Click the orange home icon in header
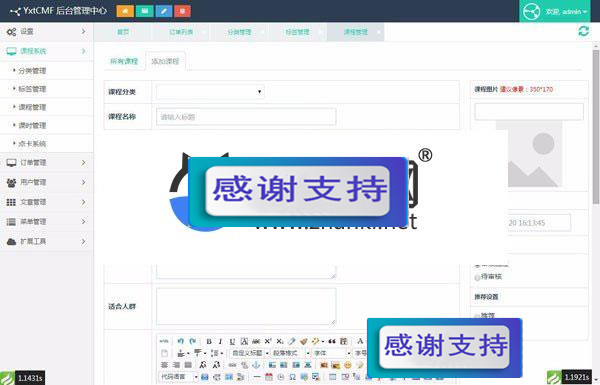 [x=125, y=11]
